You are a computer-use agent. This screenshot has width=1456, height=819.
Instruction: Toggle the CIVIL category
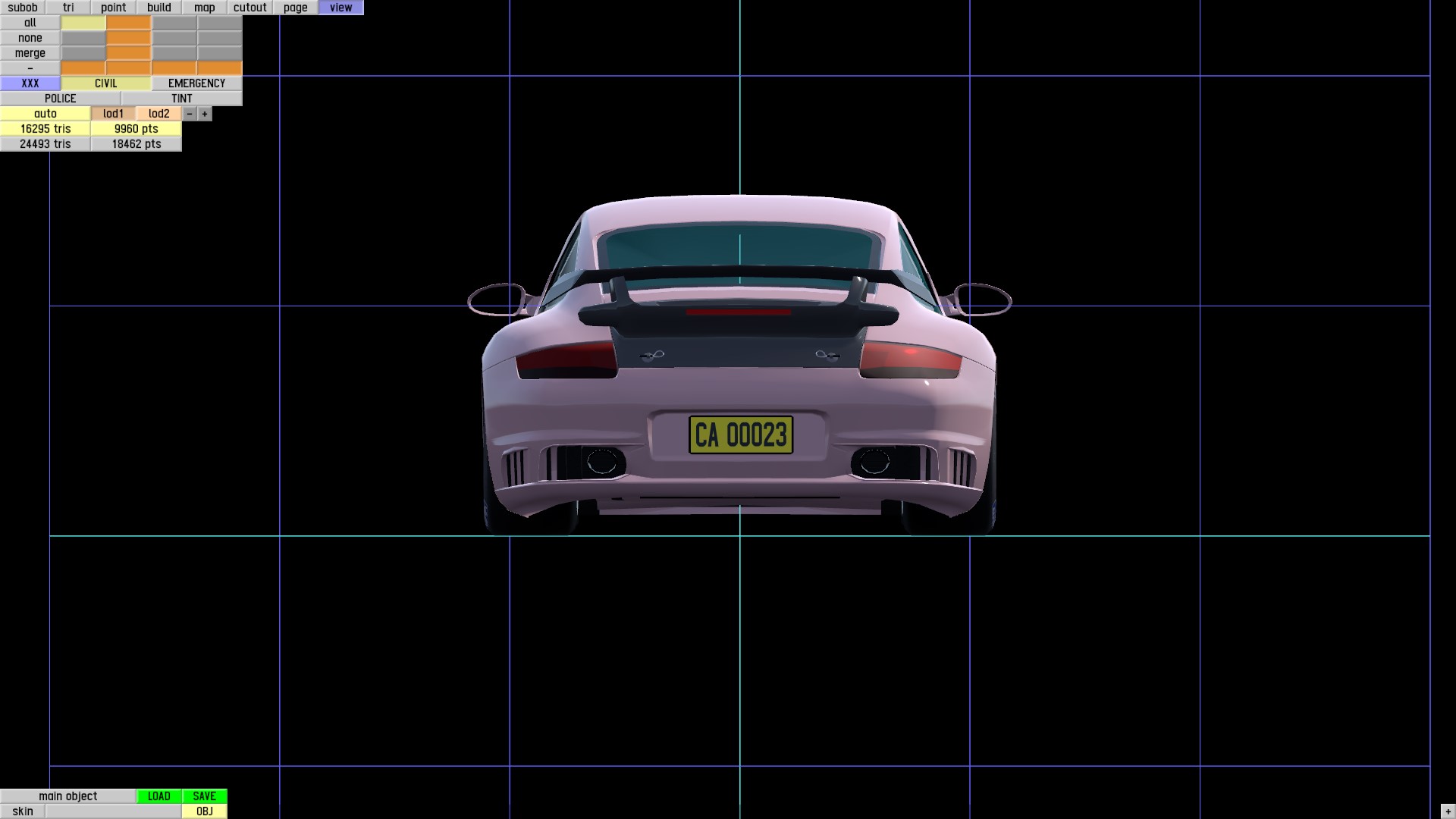(x=106, y=83)
